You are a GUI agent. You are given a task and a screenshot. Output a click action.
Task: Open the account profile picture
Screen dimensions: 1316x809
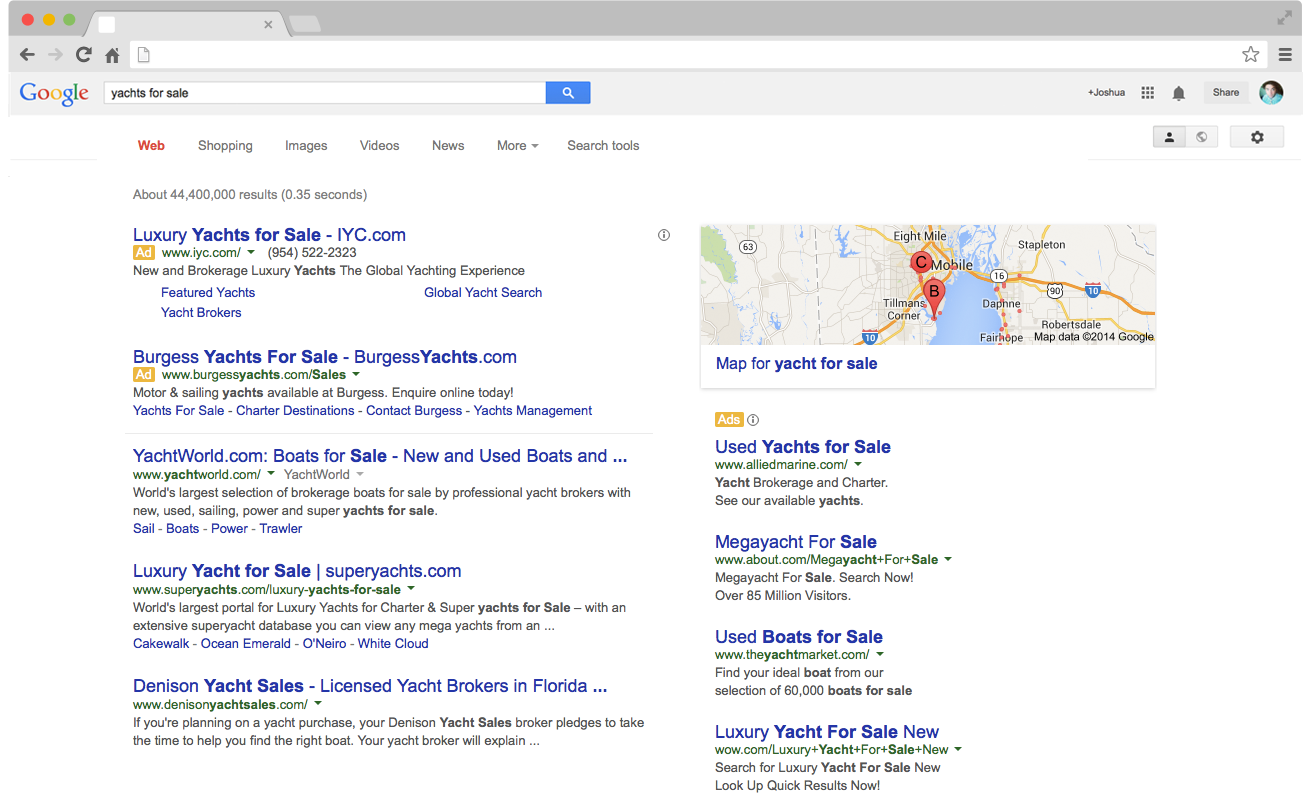pos(1271,93)
